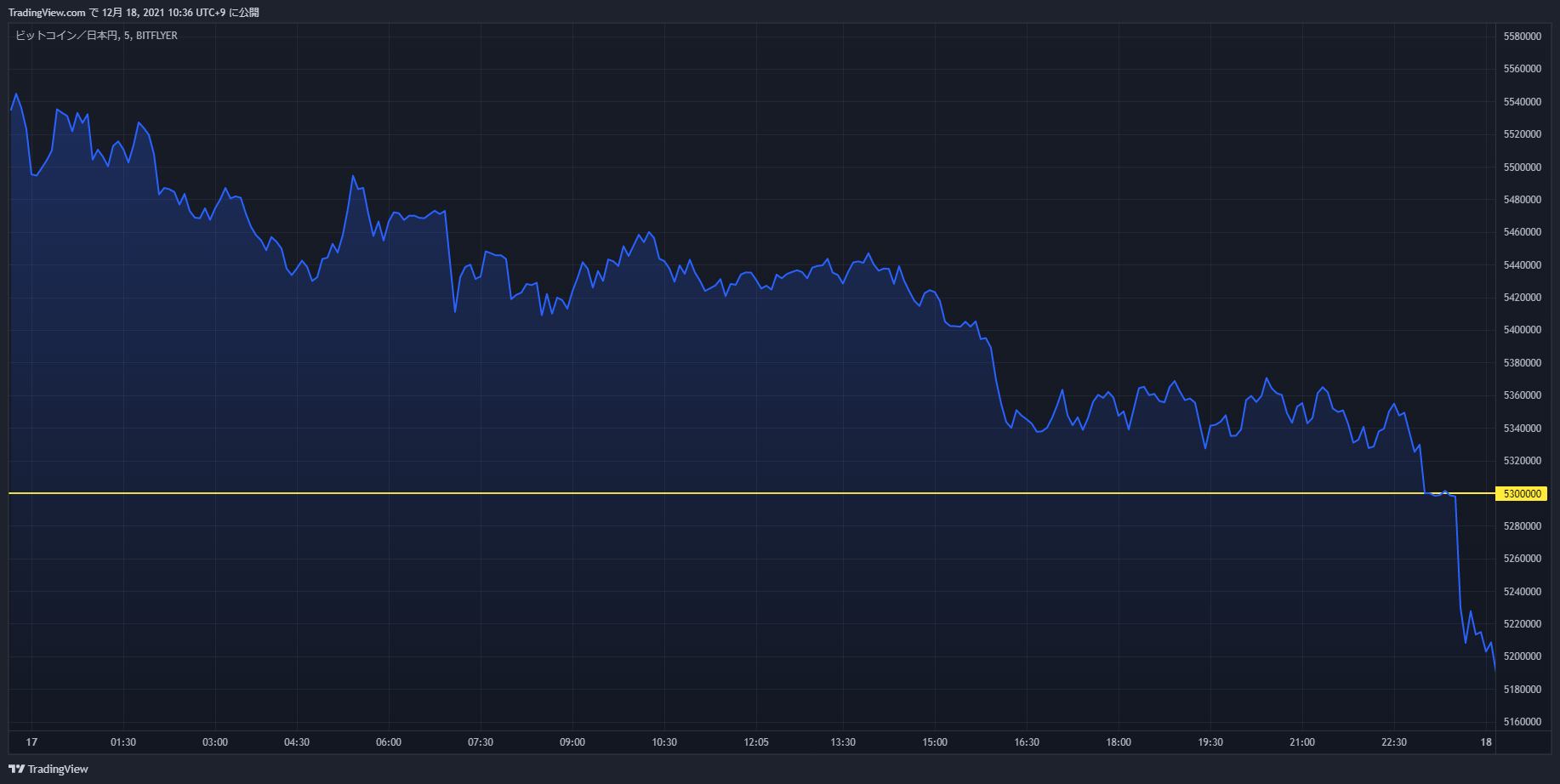Click the 5260000 price axis label
This screenshot has width=1560, height=784.
click(1523, 559)
